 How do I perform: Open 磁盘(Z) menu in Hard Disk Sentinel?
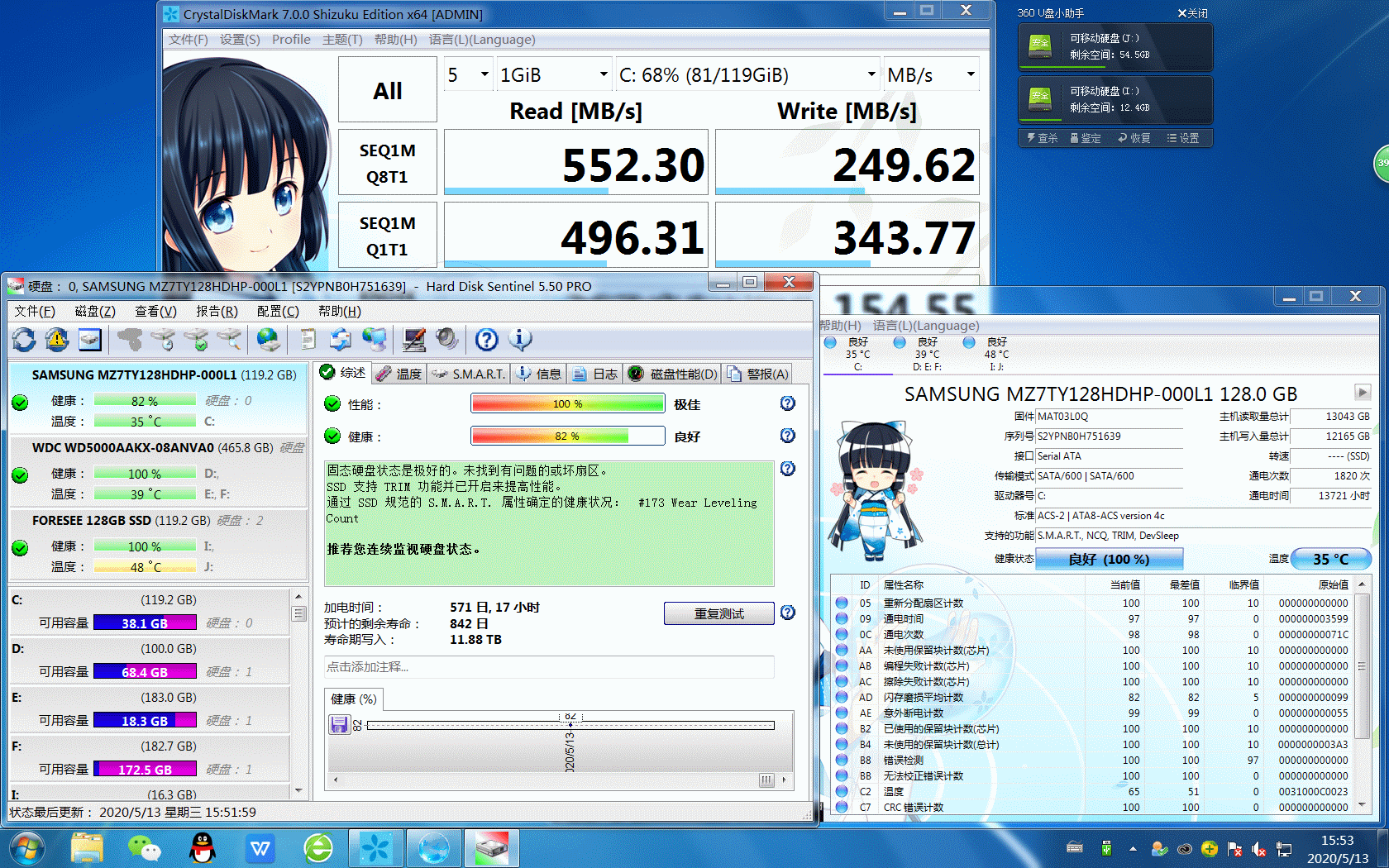click(95, 311)
